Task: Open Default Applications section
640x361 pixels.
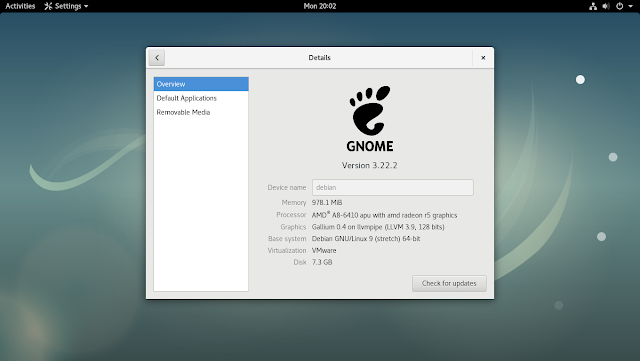Action: tap(201, 98)
